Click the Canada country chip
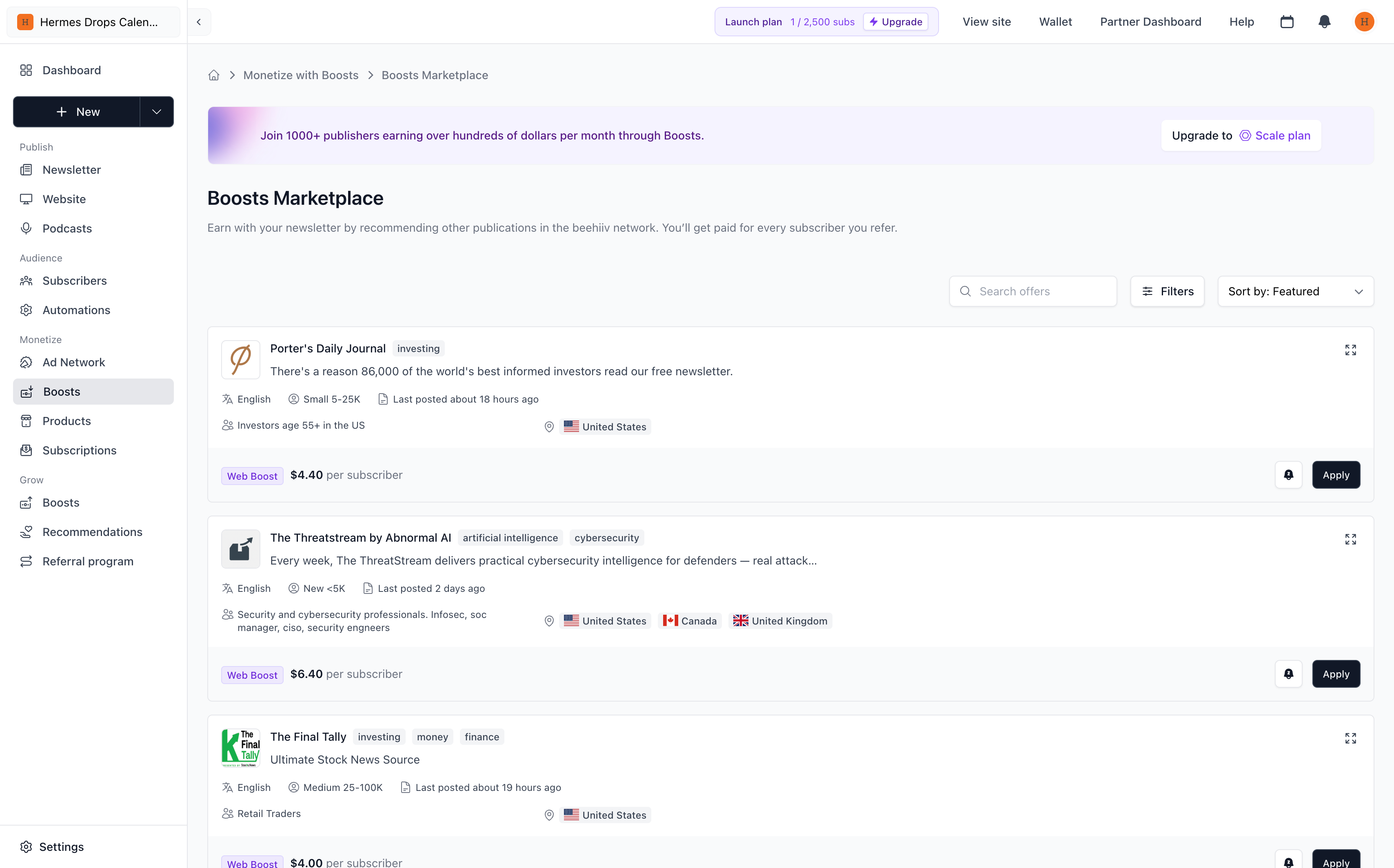This screenshot has height=868, width=1394. (x=690, y=620)
